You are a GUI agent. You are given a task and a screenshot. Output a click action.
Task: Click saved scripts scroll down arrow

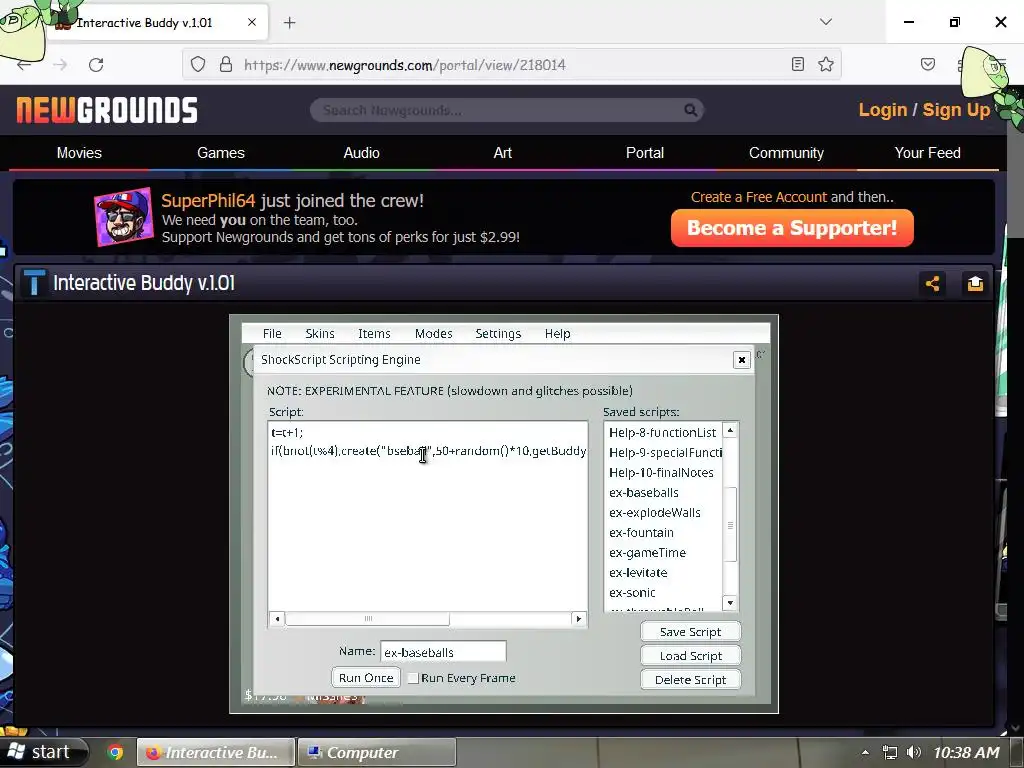(730, 603)
